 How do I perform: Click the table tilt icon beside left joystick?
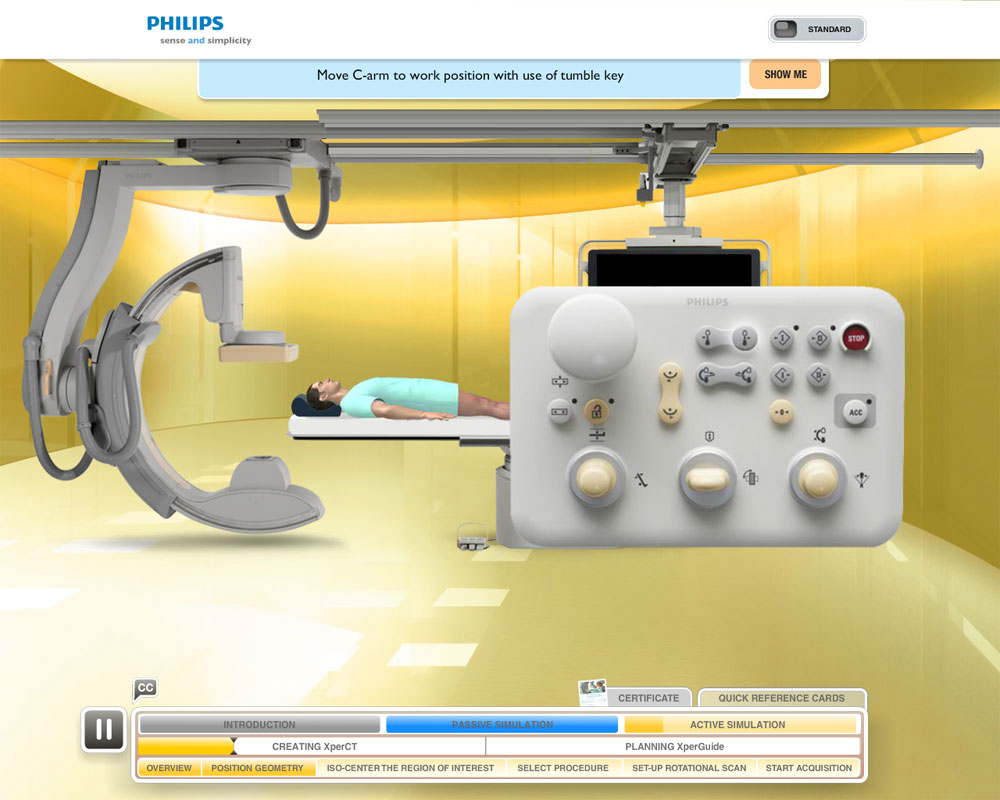[641, 479]
